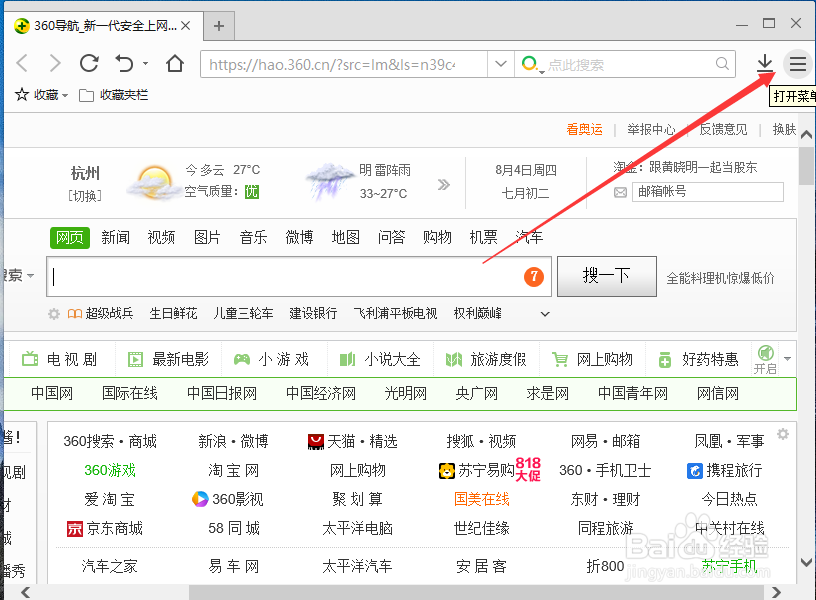
Task: Open undo history dropdown arrow
Action: [145, 63]
